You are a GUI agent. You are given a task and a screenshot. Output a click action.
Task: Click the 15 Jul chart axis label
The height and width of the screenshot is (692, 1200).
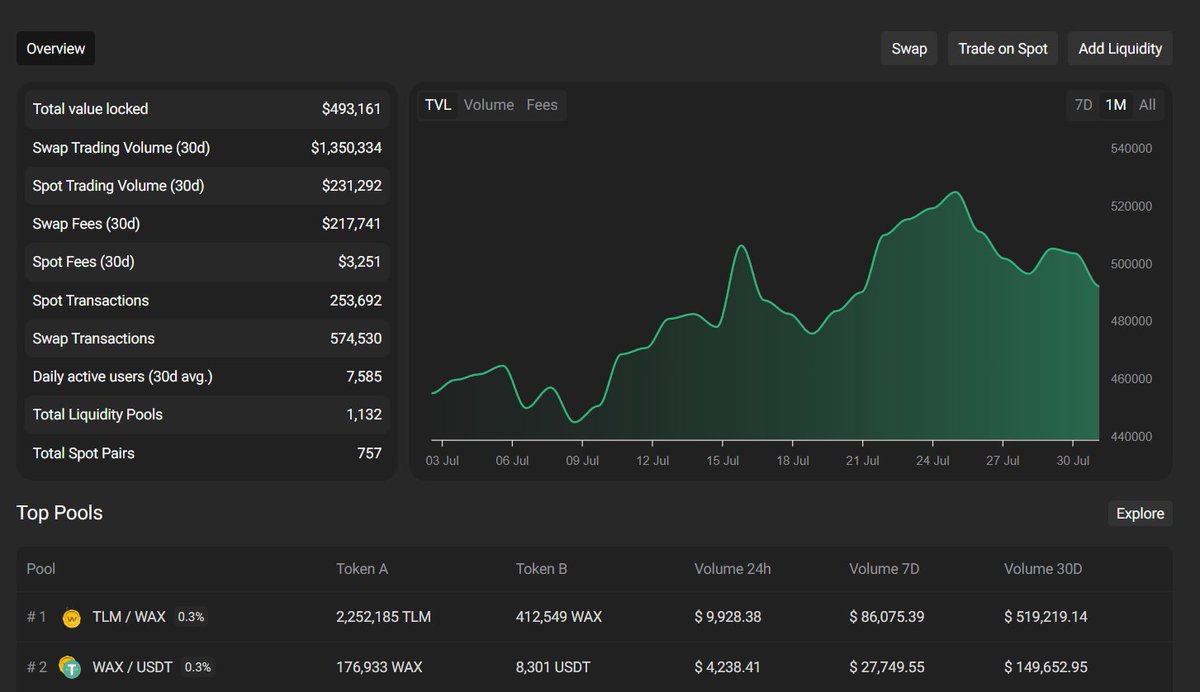722,461
